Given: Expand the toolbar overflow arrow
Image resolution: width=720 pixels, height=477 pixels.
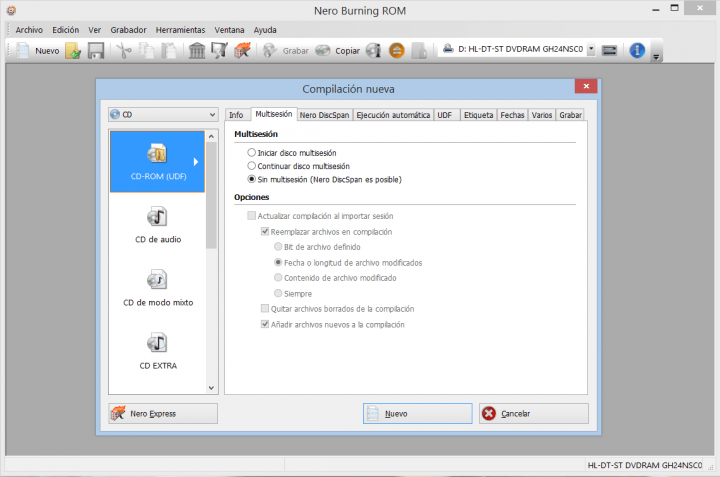Looking at the screenshot, I should pyautogui.click(x=656, y=57).
